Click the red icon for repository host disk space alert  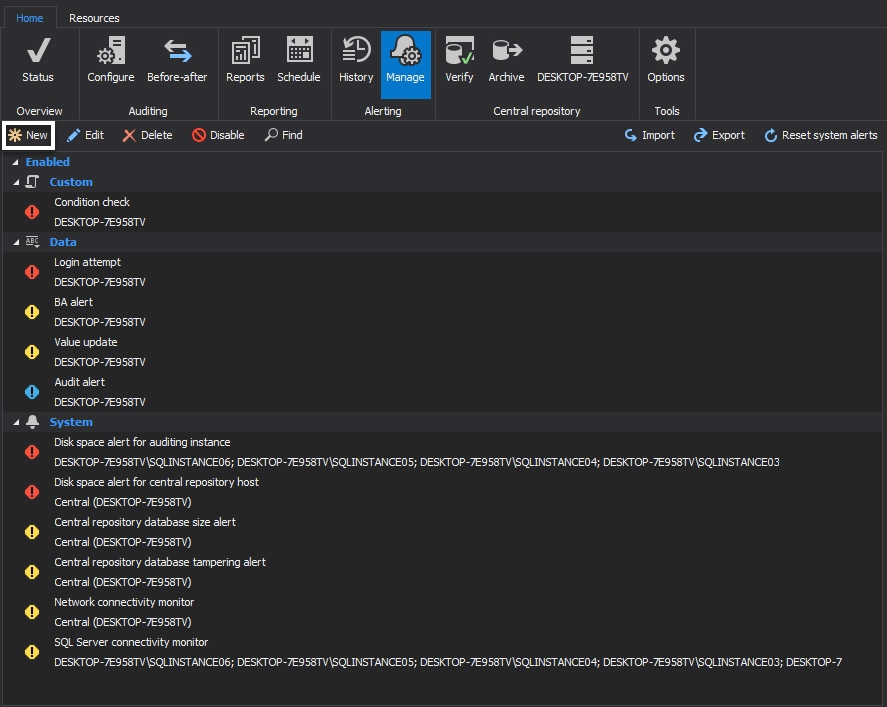coord(32,492)
